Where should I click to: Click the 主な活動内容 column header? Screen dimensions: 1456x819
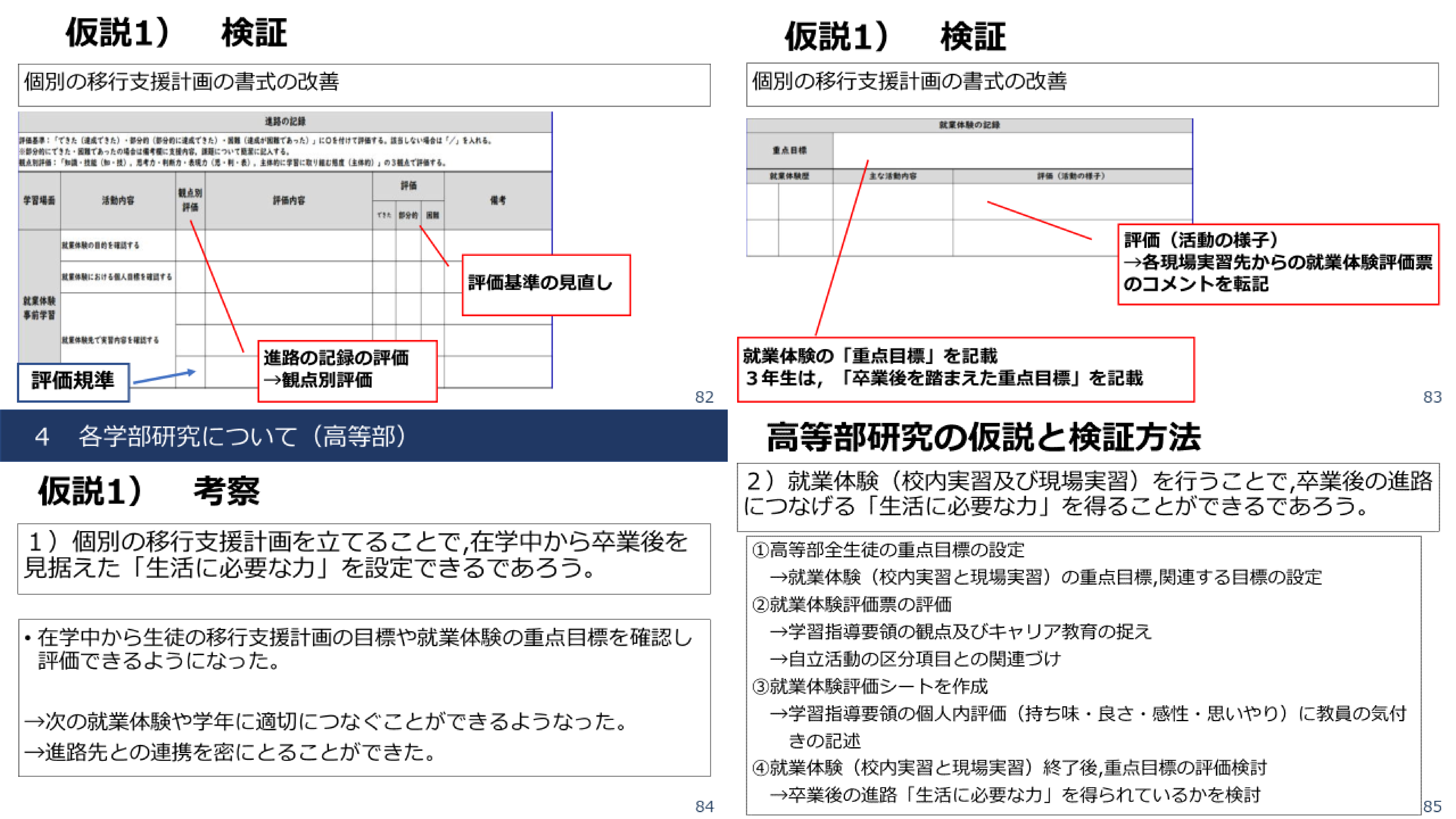893,176
